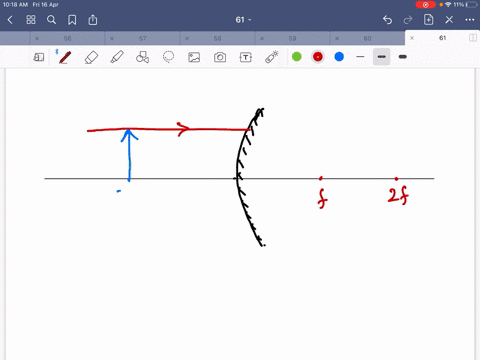
Task: Select the thickest stroke width
Action: tap(403, 57)
